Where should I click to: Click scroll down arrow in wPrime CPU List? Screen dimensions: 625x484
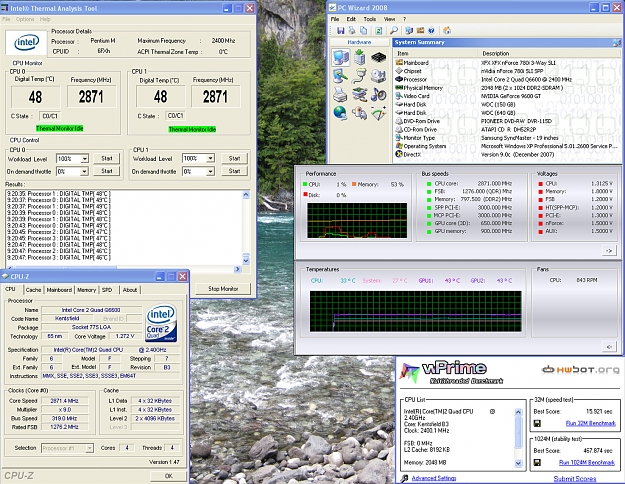click(518, 463)
